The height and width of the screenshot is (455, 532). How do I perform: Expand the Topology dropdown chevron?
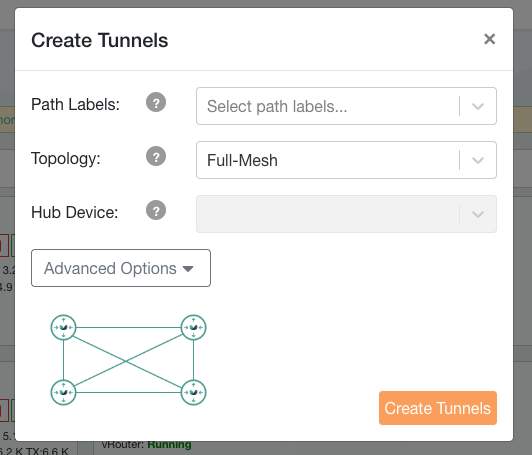478,160
